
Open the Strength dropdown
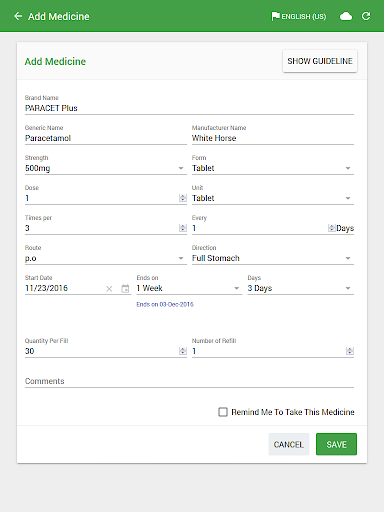[x=106, y=168]
